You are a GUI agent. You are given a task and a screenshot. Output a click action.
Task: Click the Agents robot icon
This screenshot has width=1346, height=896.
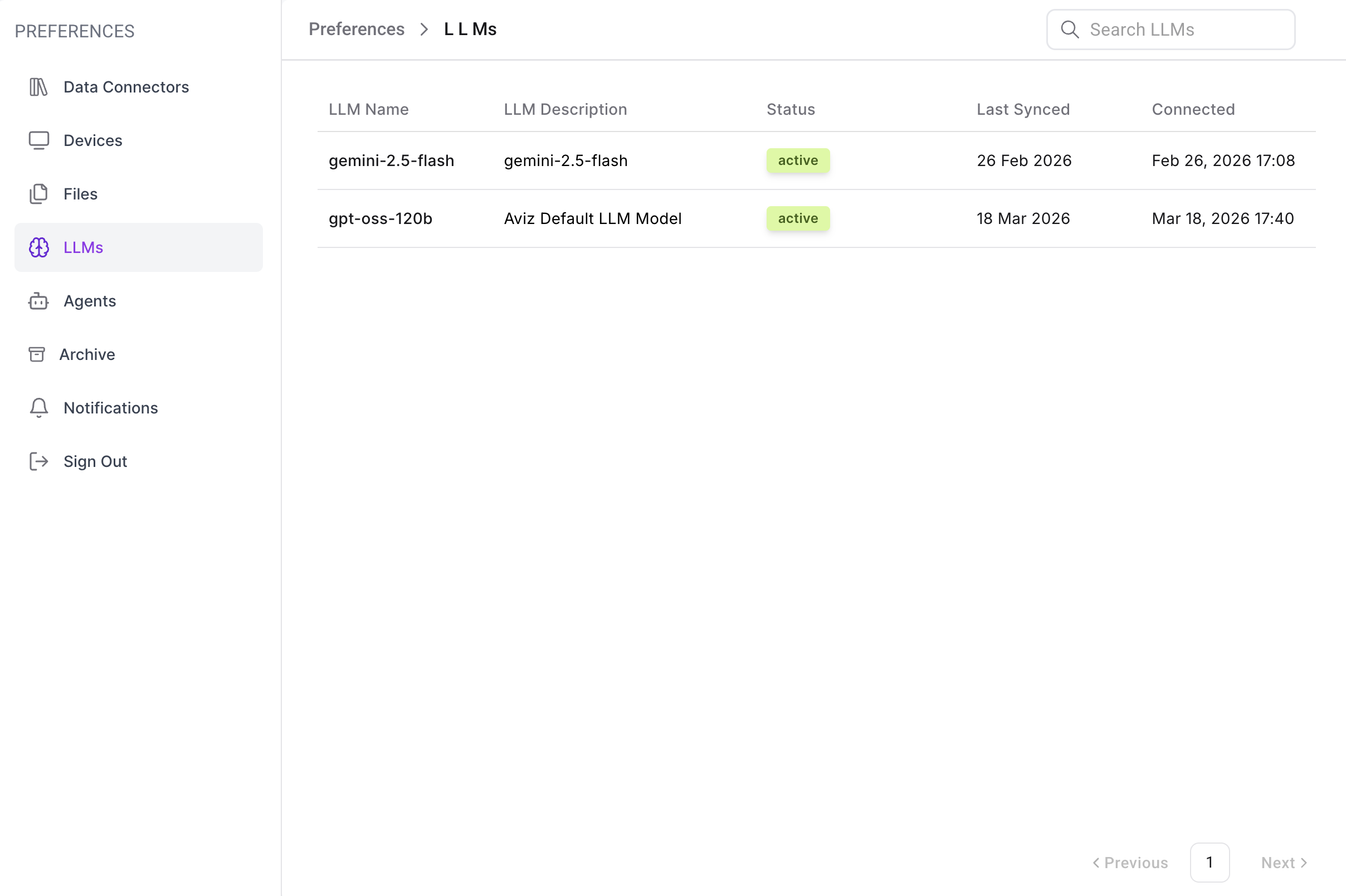click(38, 301)
